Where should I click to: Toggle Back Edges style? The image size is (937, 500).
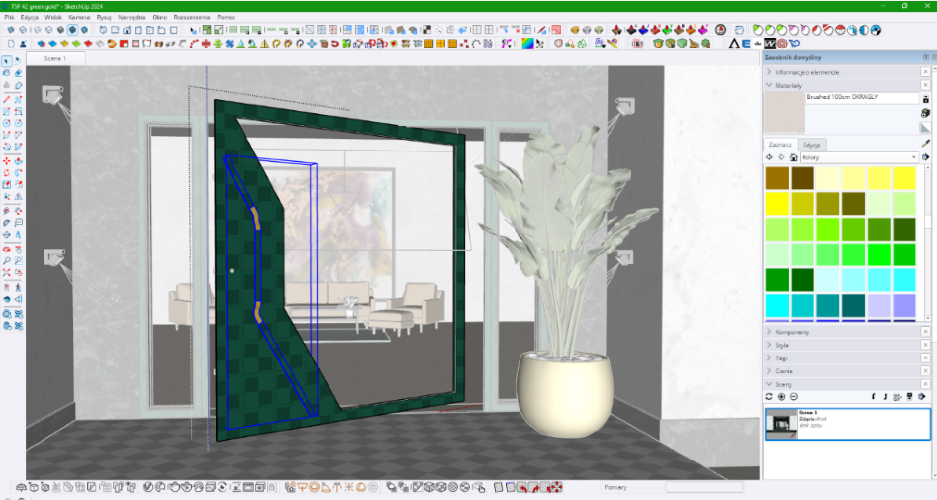23,30
